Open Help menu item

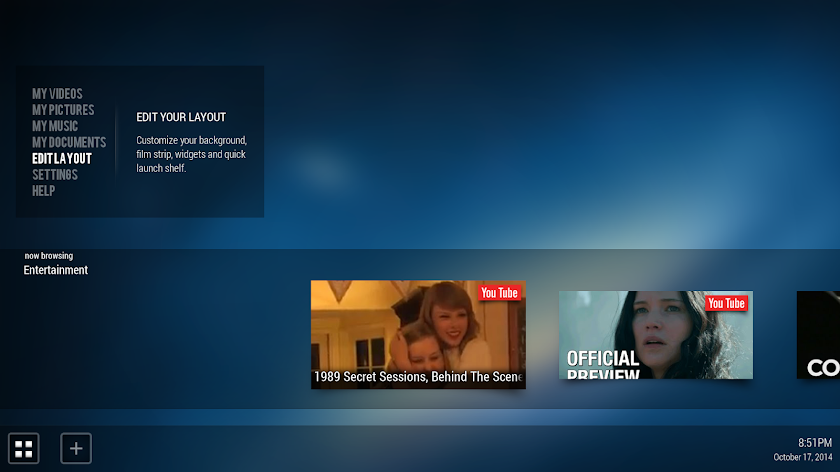point(43,191)
